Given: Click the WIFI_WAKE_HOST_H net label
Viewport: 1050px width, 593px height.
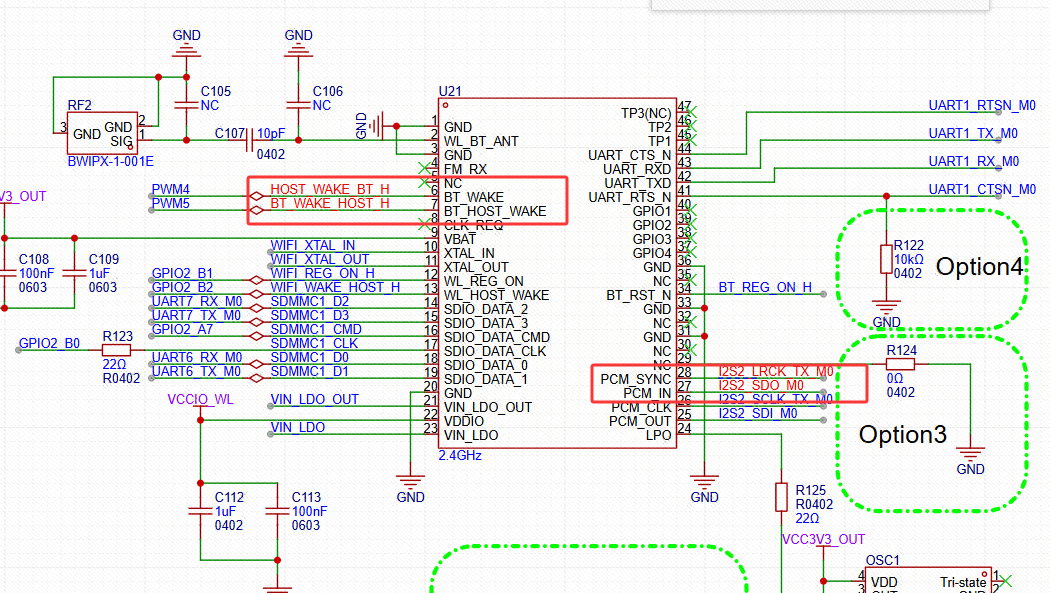Looking at the screenshot, I should 335,287.
